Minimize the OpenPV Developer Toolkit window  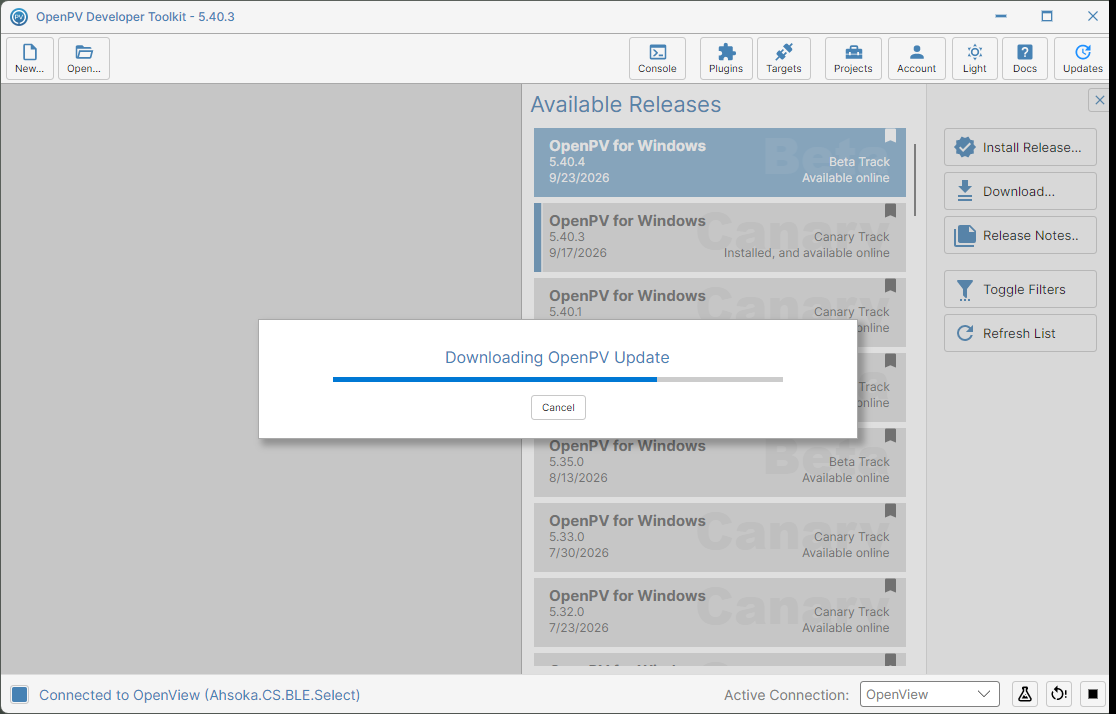tap(1001, 16)
